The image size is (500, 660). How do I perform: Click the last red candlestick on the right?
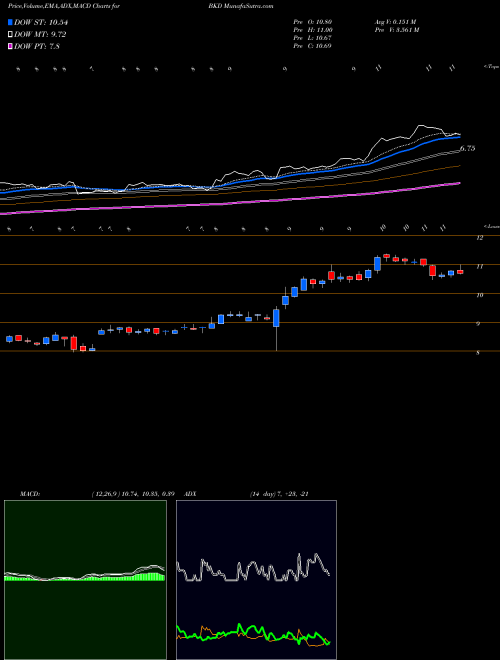(460, 271)
